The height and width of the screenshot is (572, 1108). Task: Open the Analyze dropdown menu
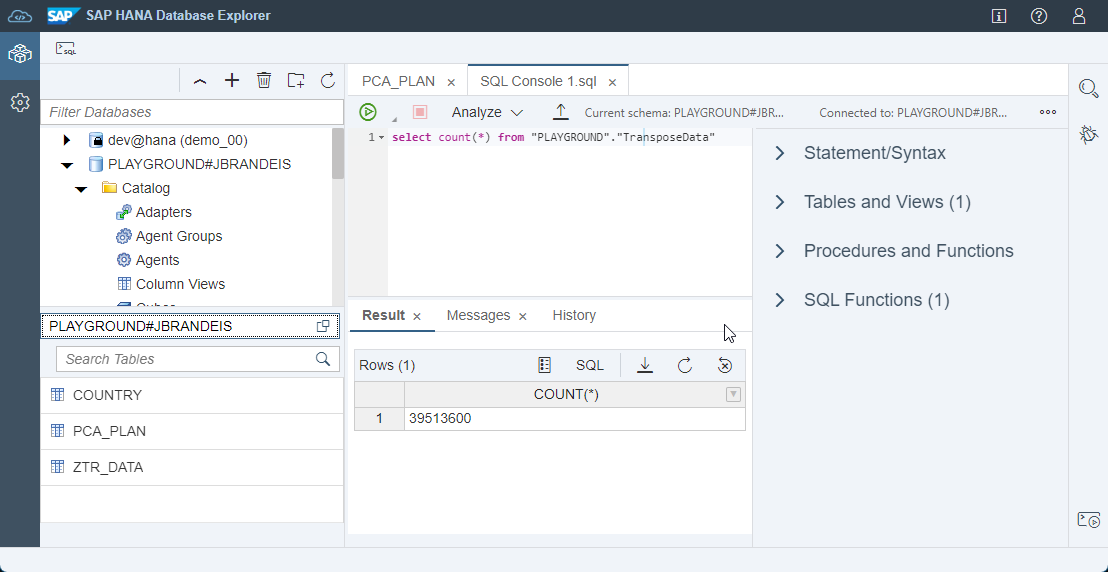coord(487,112)
